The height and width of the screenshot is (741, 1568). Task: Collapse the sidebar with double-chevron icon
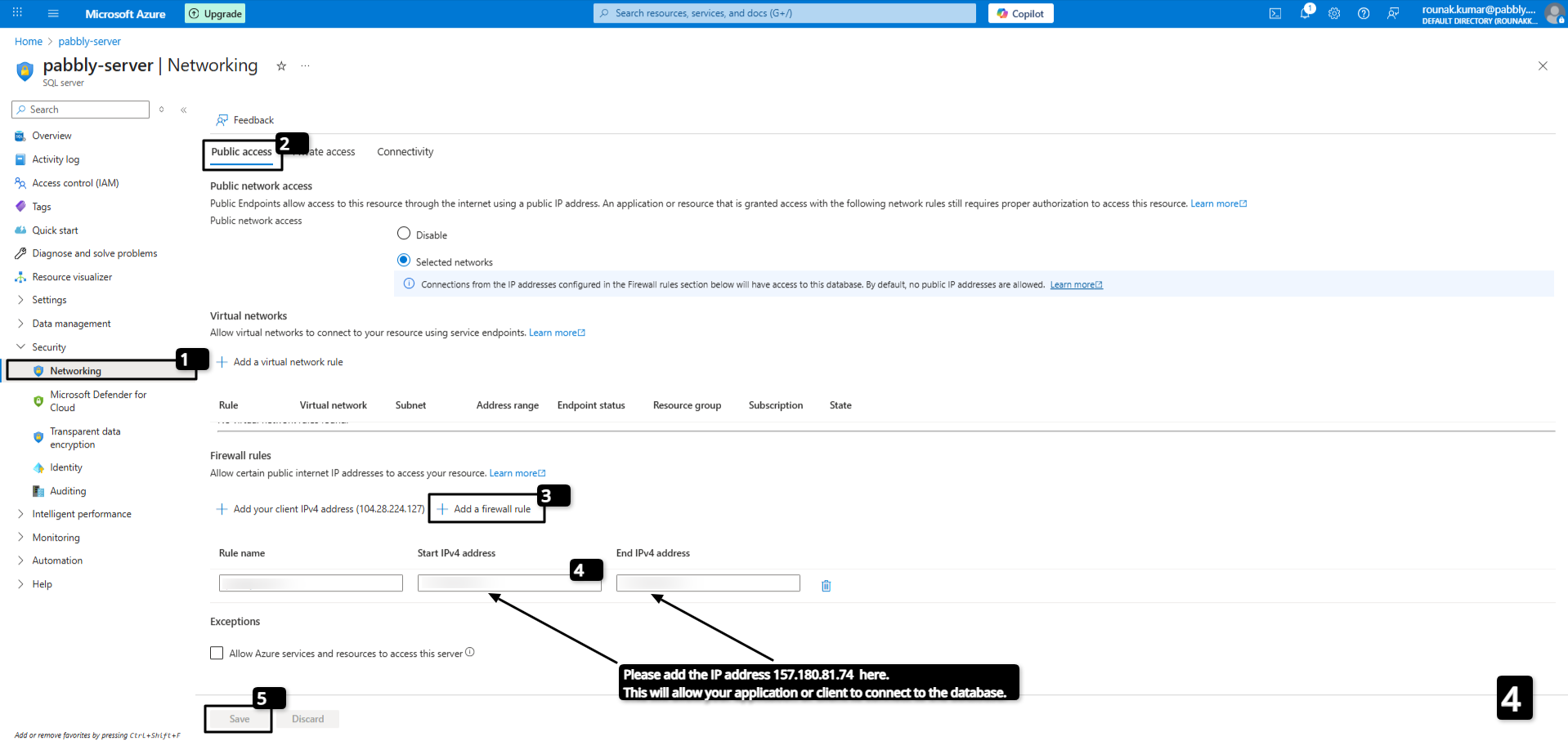[184, 109]
